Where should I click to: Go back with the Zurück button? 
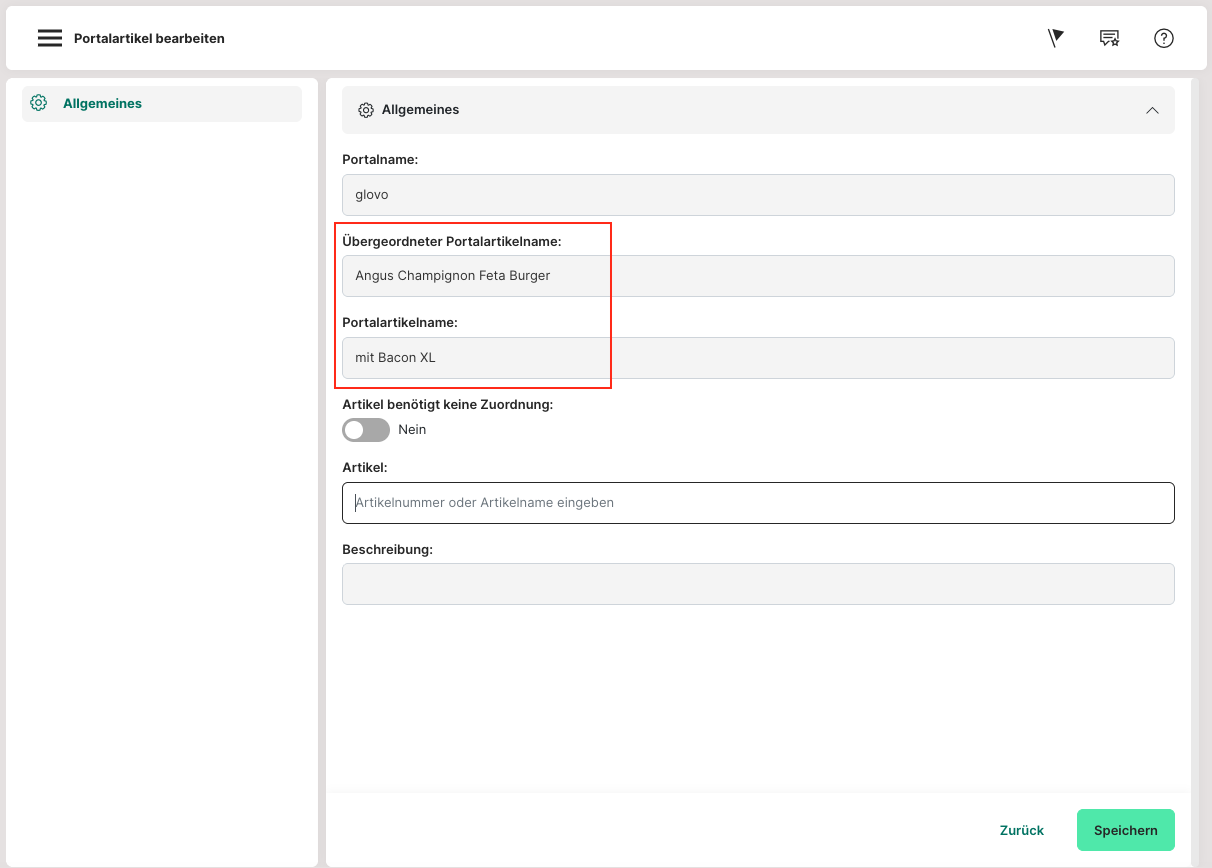click(x=1021, y=830)
